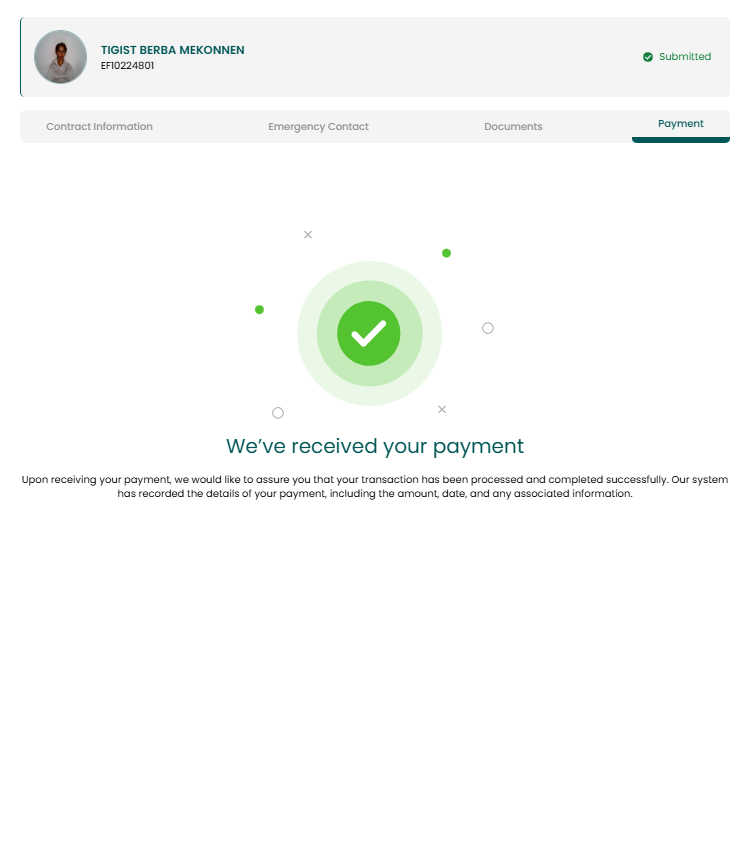Switch to the Emergency Contact tab
The width and height of the screenshot is (749, 865).
(x=318, y=126)
